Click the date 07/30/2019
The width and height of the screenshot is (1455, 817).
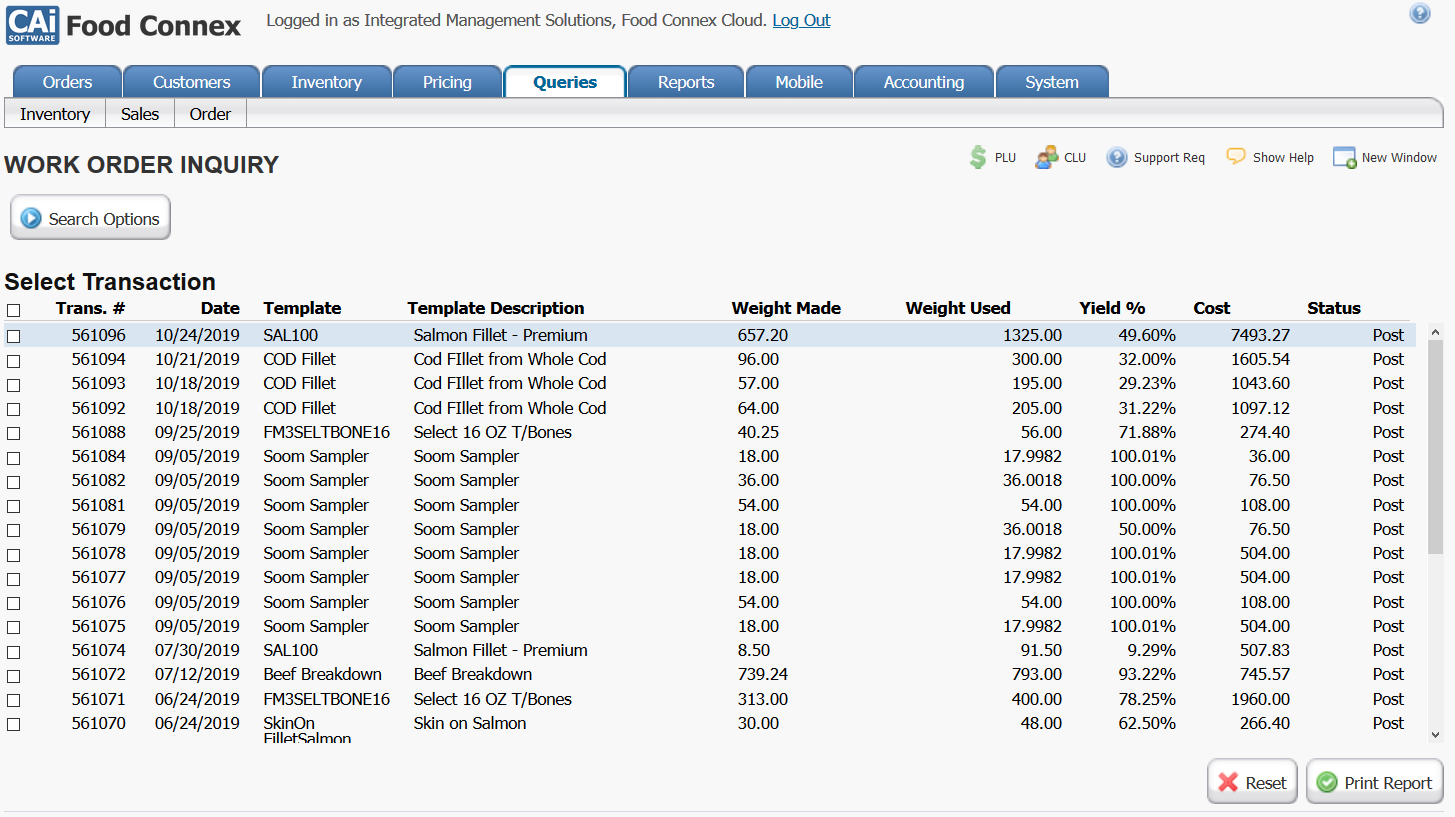[x=197, y=650]
